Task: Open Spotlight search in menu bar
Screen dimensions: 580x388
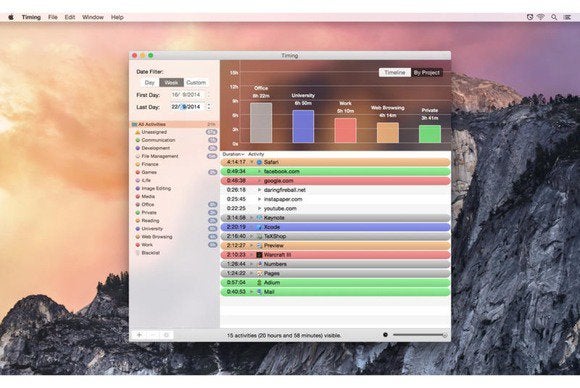Action: 554,17
